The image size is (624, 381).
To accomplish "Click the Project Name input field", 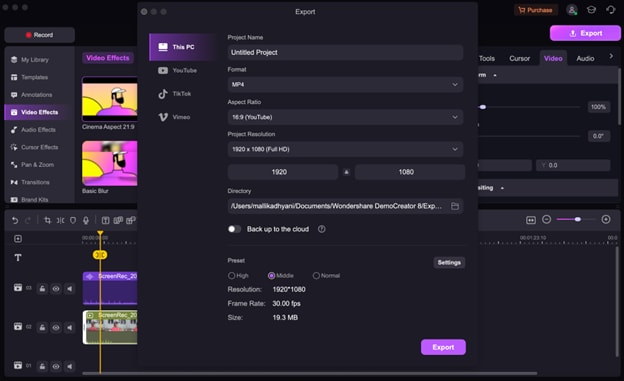I will pyautogui.click(x=345, y=53).
